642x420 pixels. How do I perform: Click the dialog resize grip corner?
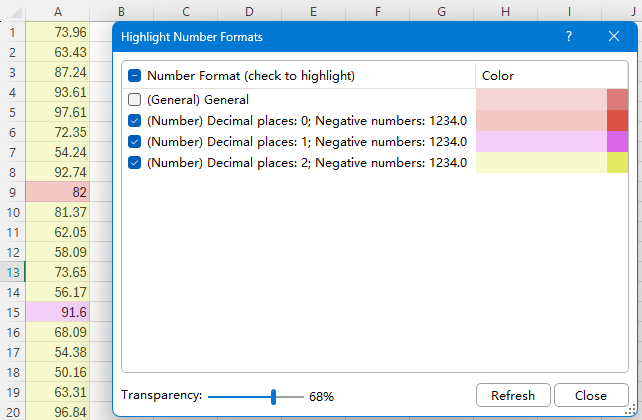point(631,409)
